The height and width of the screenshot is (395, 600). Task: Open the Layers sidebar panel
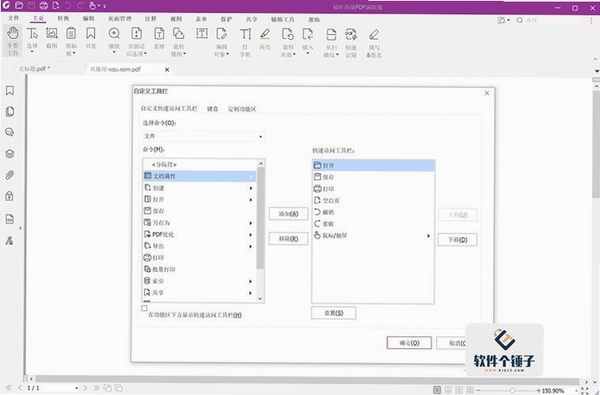point(10,154)
